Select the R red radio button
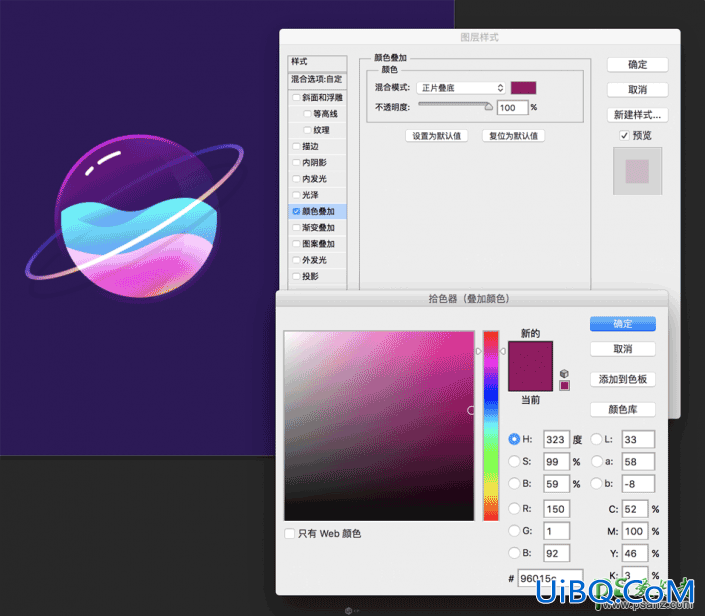The height and width of the screenshot is (616, 705). pyautogui.click(x=514, y=509)
